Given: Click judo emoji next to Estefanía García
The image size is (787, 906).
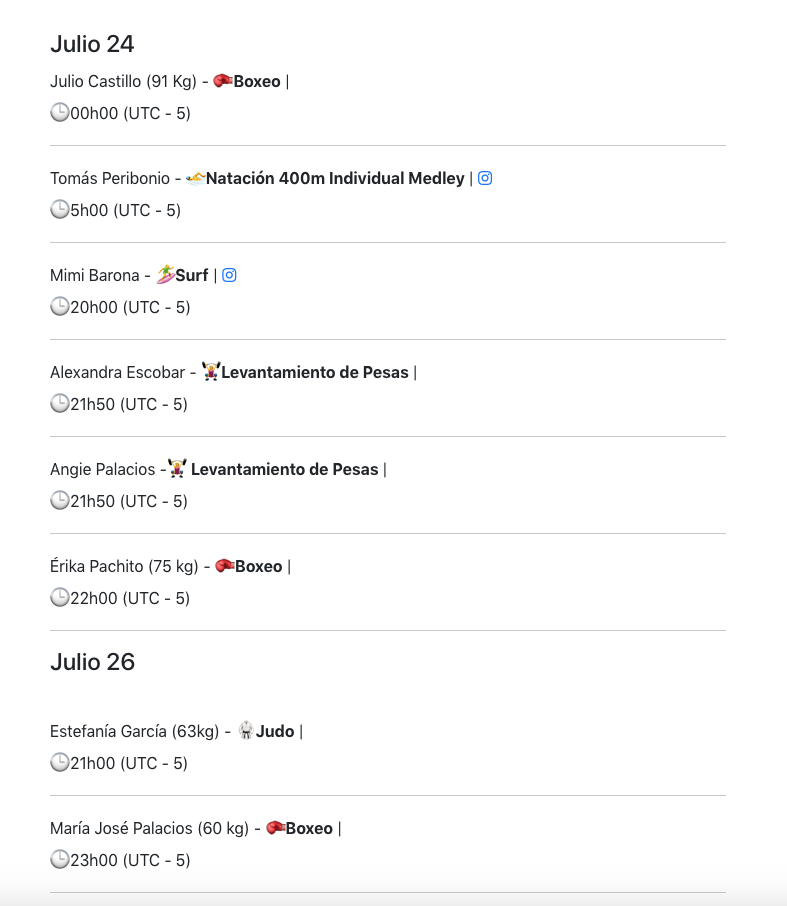Looking at the screenshot, I should 246,730.
